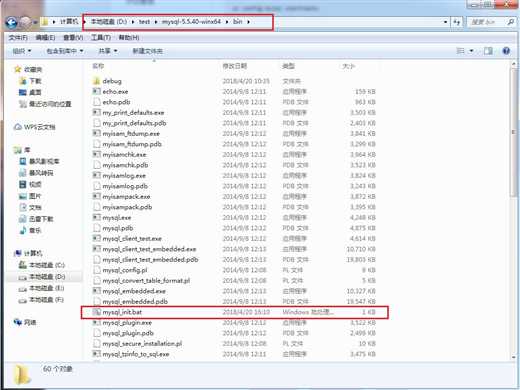Open the 工具(T) menu

[x=101, y=38]
